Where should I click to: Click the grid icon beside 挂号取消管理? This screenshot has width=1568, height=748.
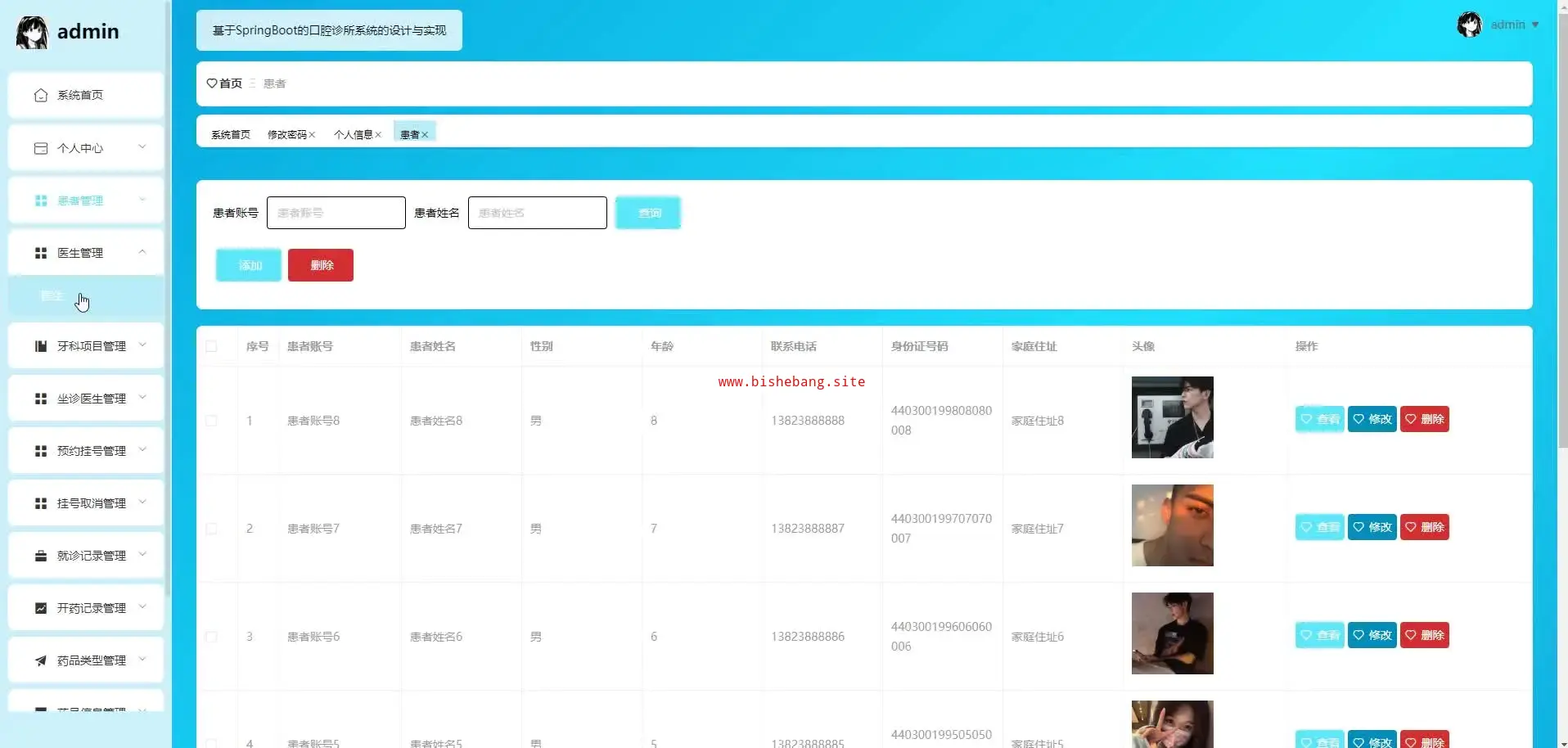(41, 503)
